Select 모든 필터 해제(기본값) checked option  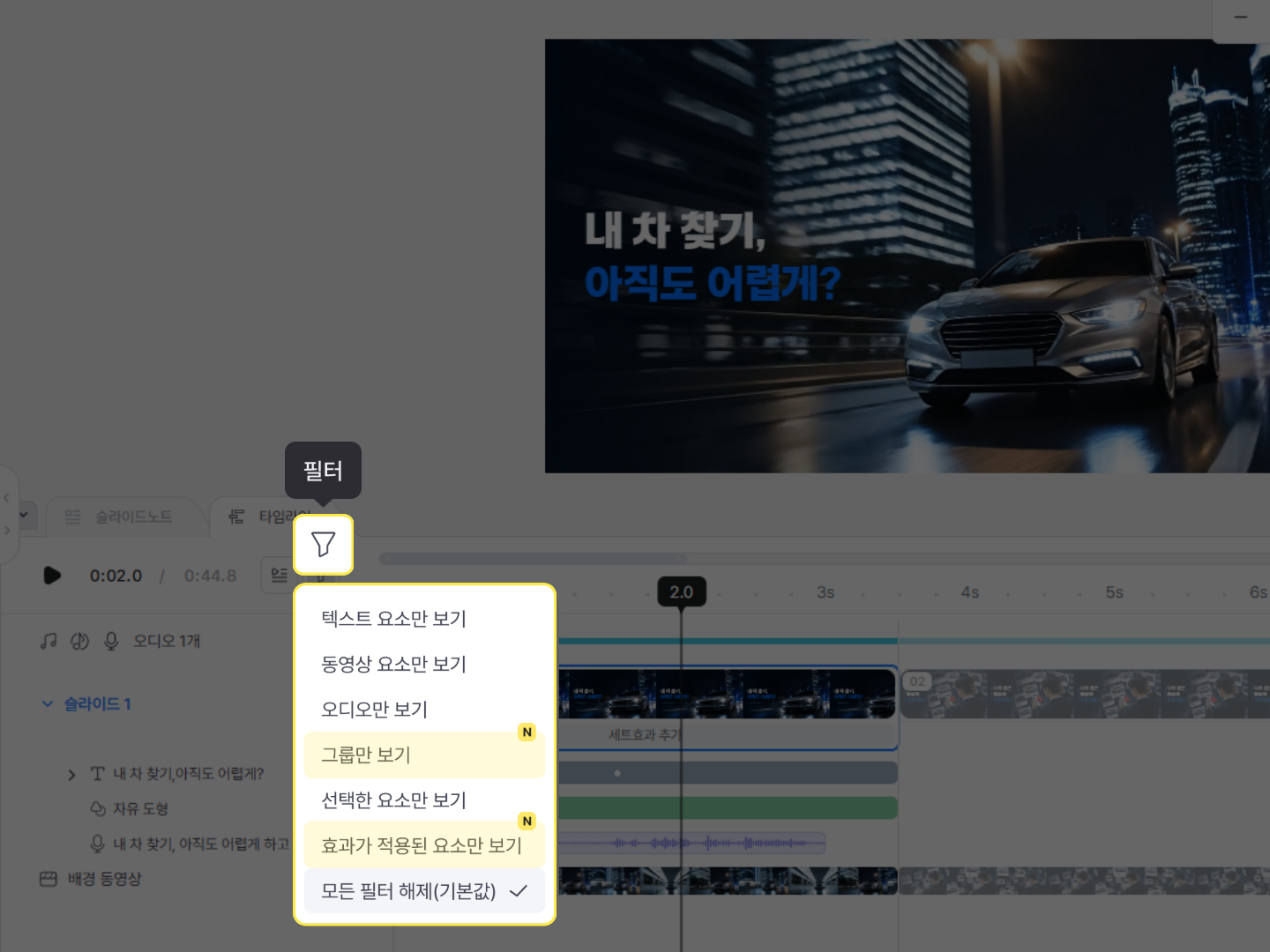pyautogui.click(x=424, y=891)
